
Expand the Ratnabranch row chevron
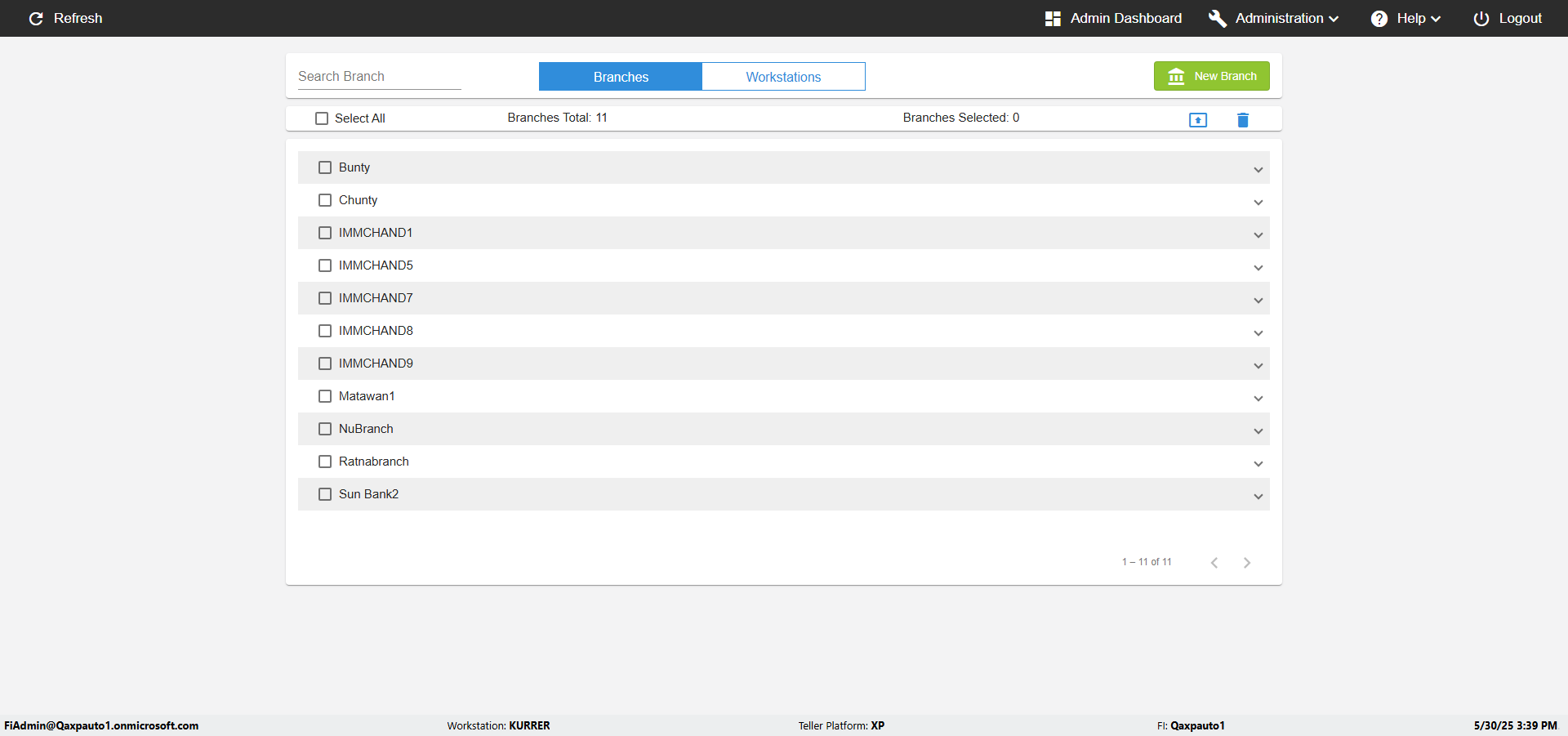[1258, 464]
